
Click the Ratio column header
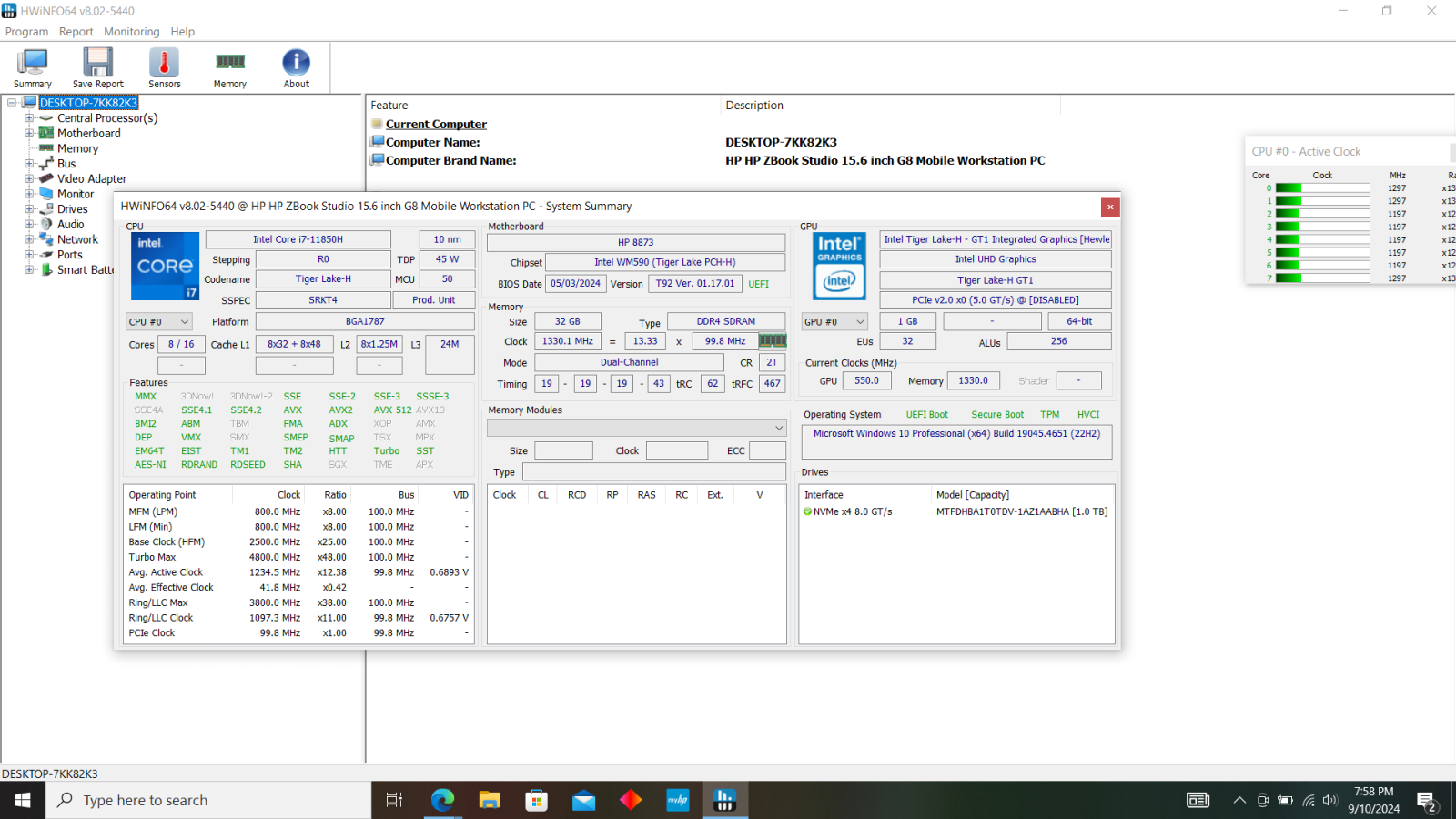tap(335, 495)
